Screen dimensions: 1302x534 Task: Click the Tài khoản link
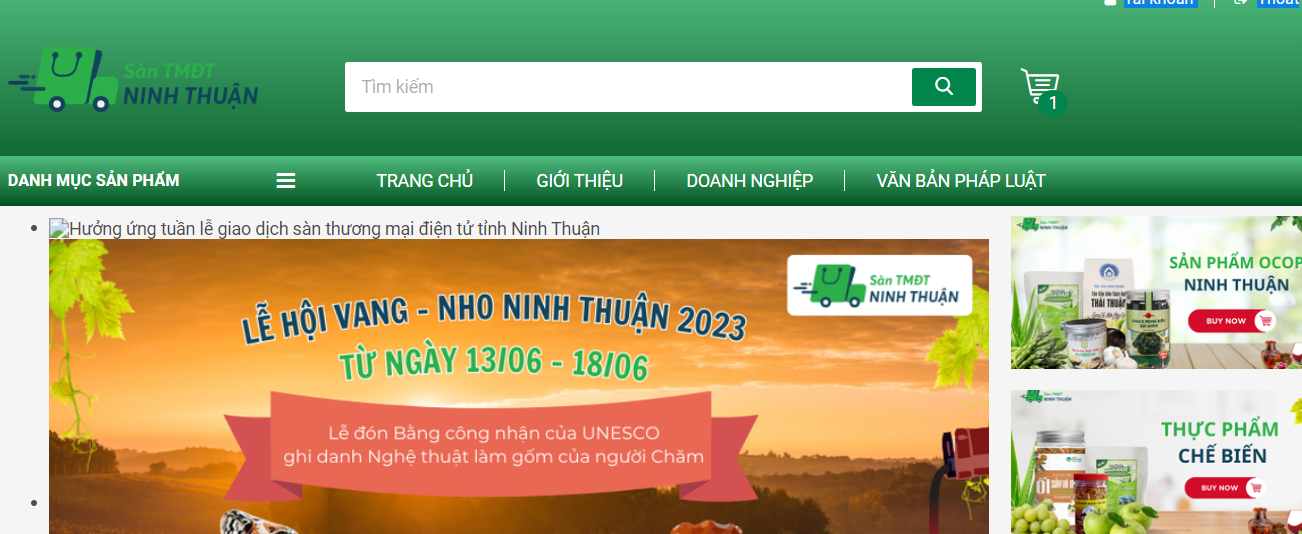coord(1159,2)
